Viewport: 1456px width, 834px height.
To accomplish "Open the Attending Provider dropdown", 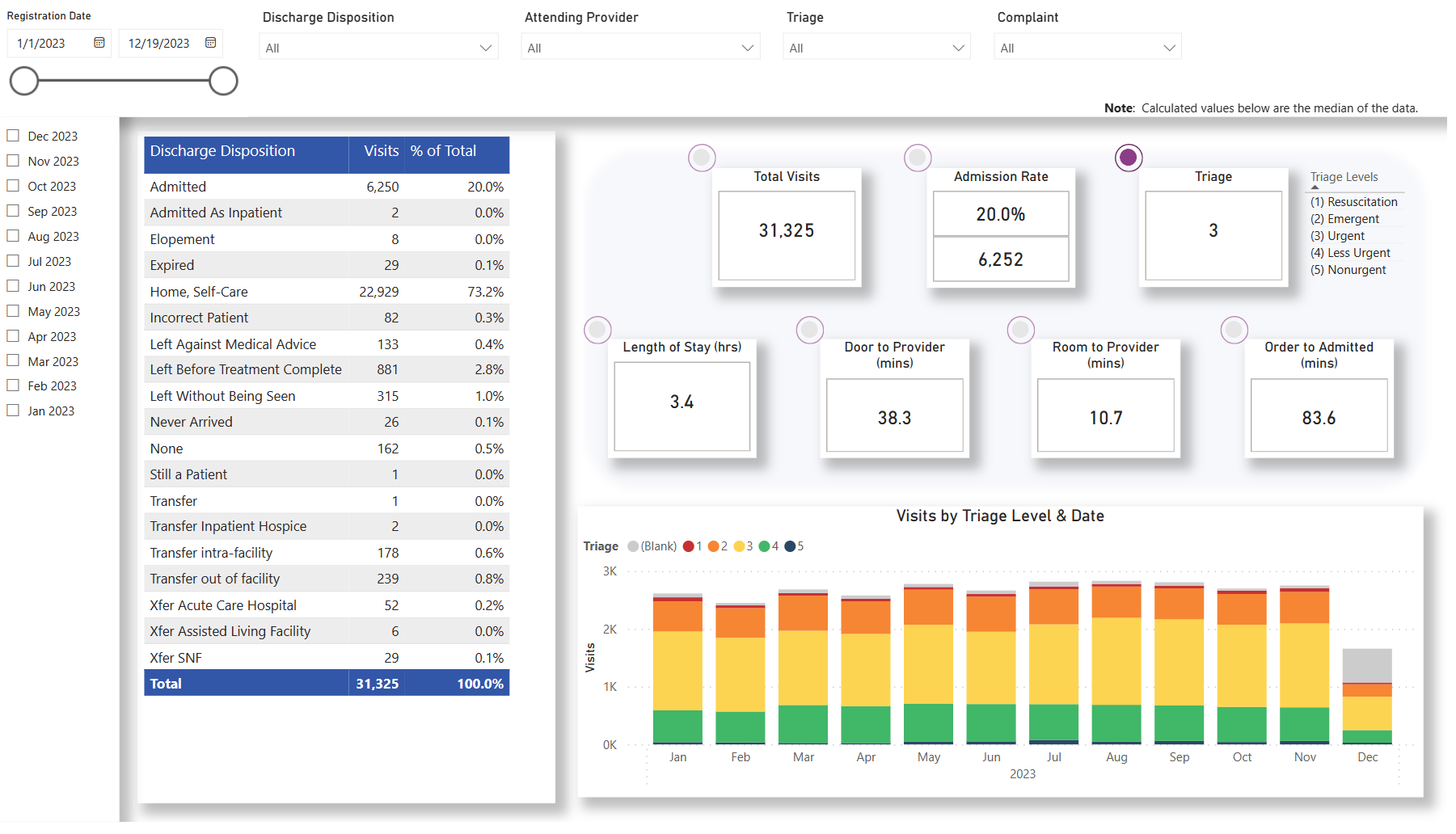I will [745, 47].
